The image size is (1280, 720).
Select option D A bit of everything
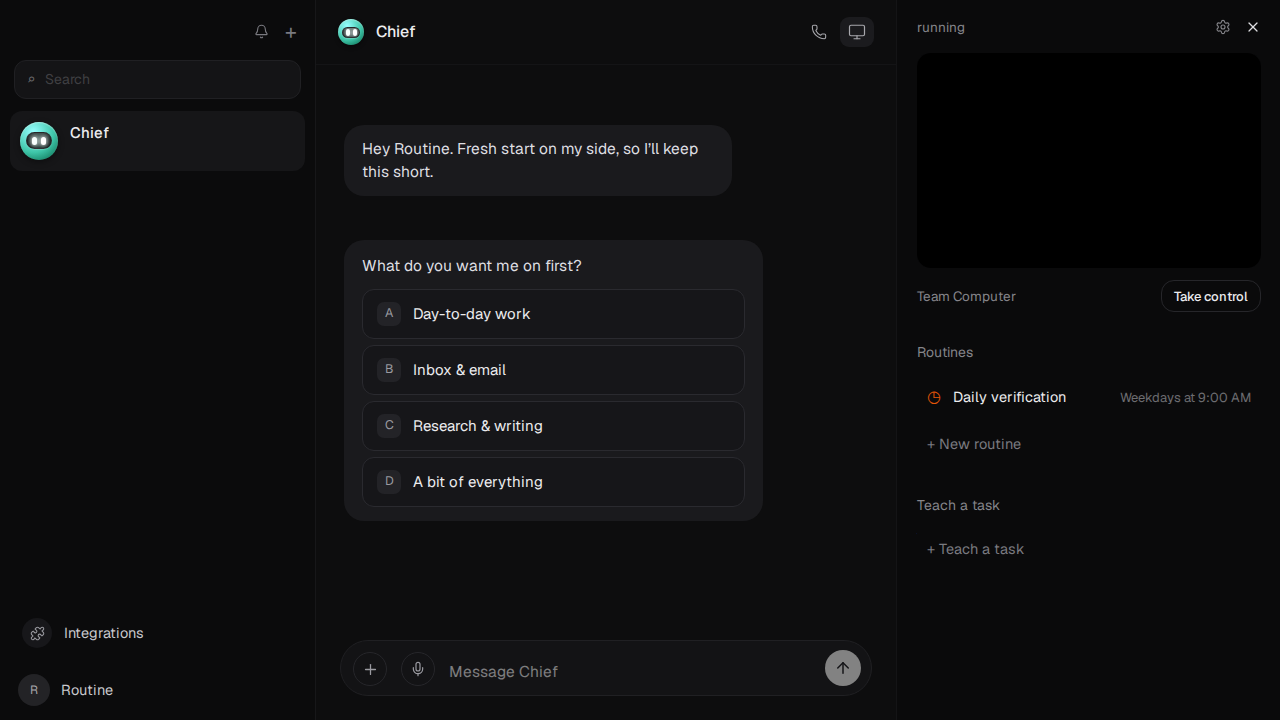pos(553,482)
